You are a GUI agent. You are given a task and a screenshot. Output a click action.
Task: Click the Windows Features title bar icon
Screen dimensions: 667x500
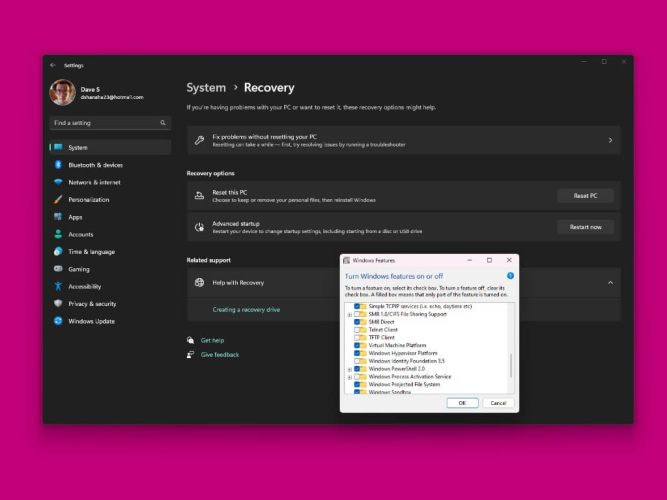[347, 260]
